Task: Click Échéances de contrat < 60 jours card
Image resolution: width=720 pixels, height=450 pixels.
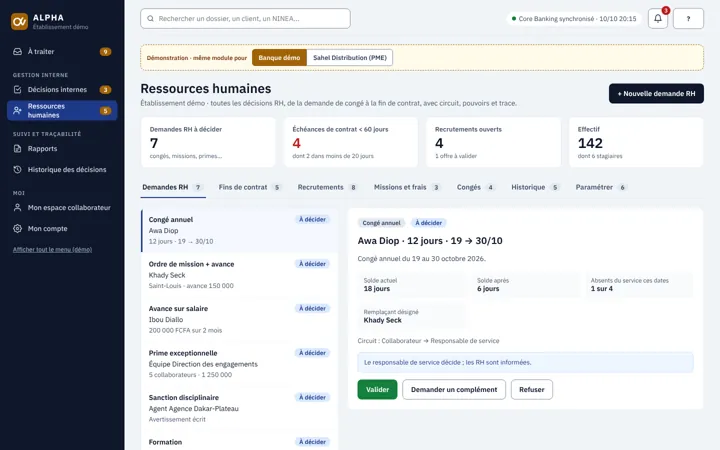Action: (351, 142)
